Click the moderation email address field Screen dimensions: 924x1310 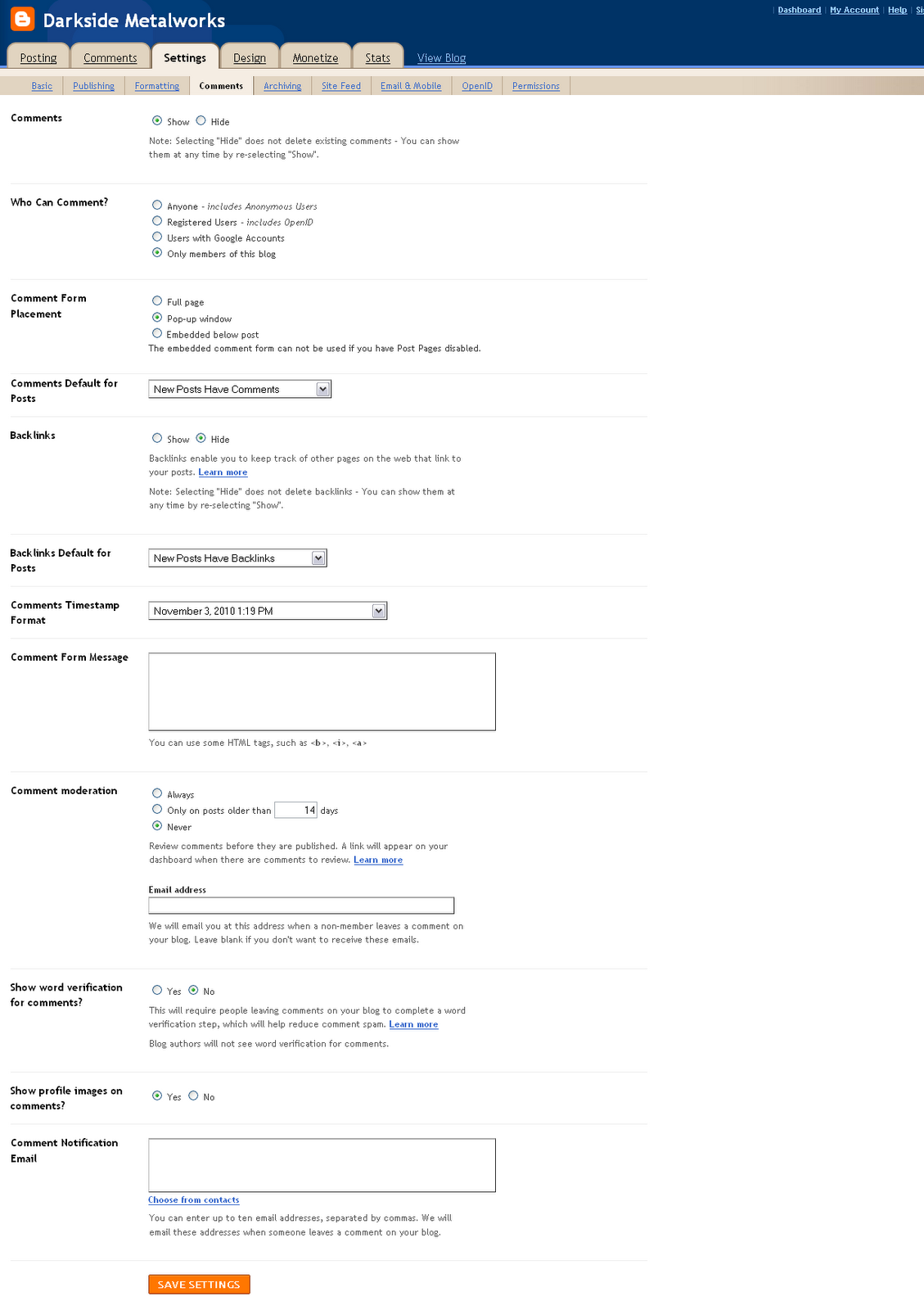301,905
